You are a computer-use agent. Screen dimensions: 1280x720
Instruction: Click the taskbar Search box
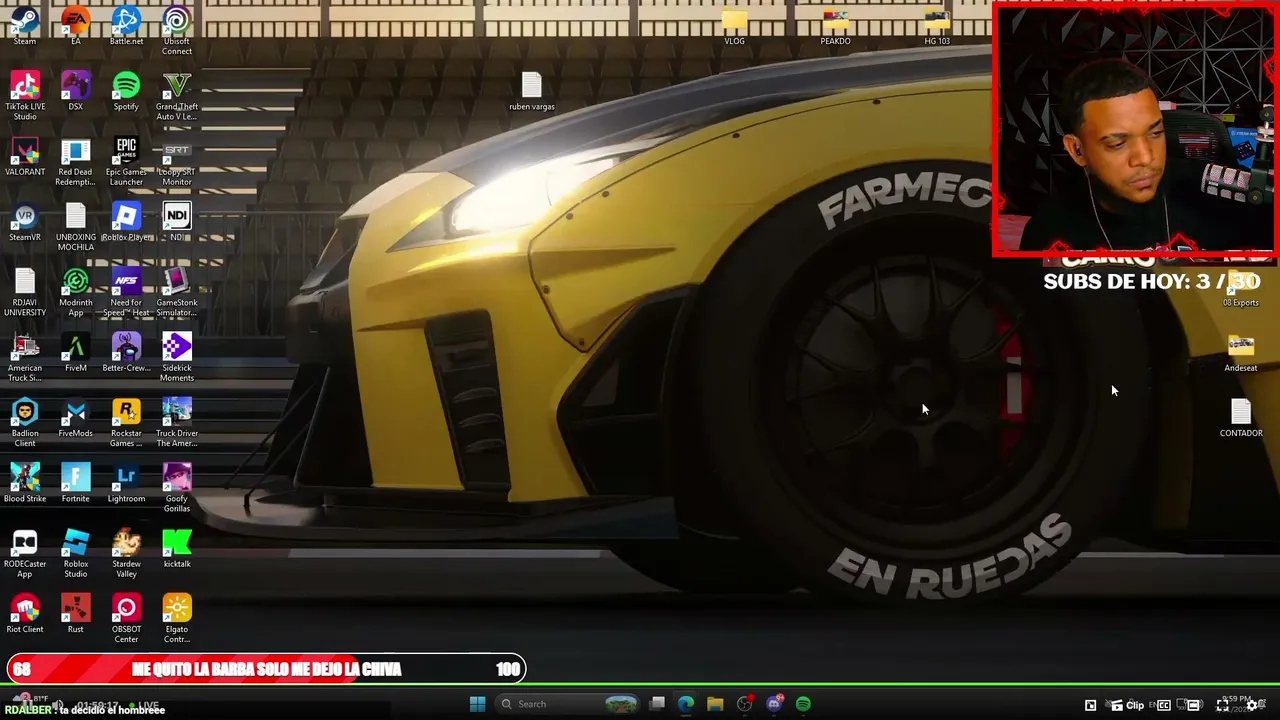[x=568, y=704]
